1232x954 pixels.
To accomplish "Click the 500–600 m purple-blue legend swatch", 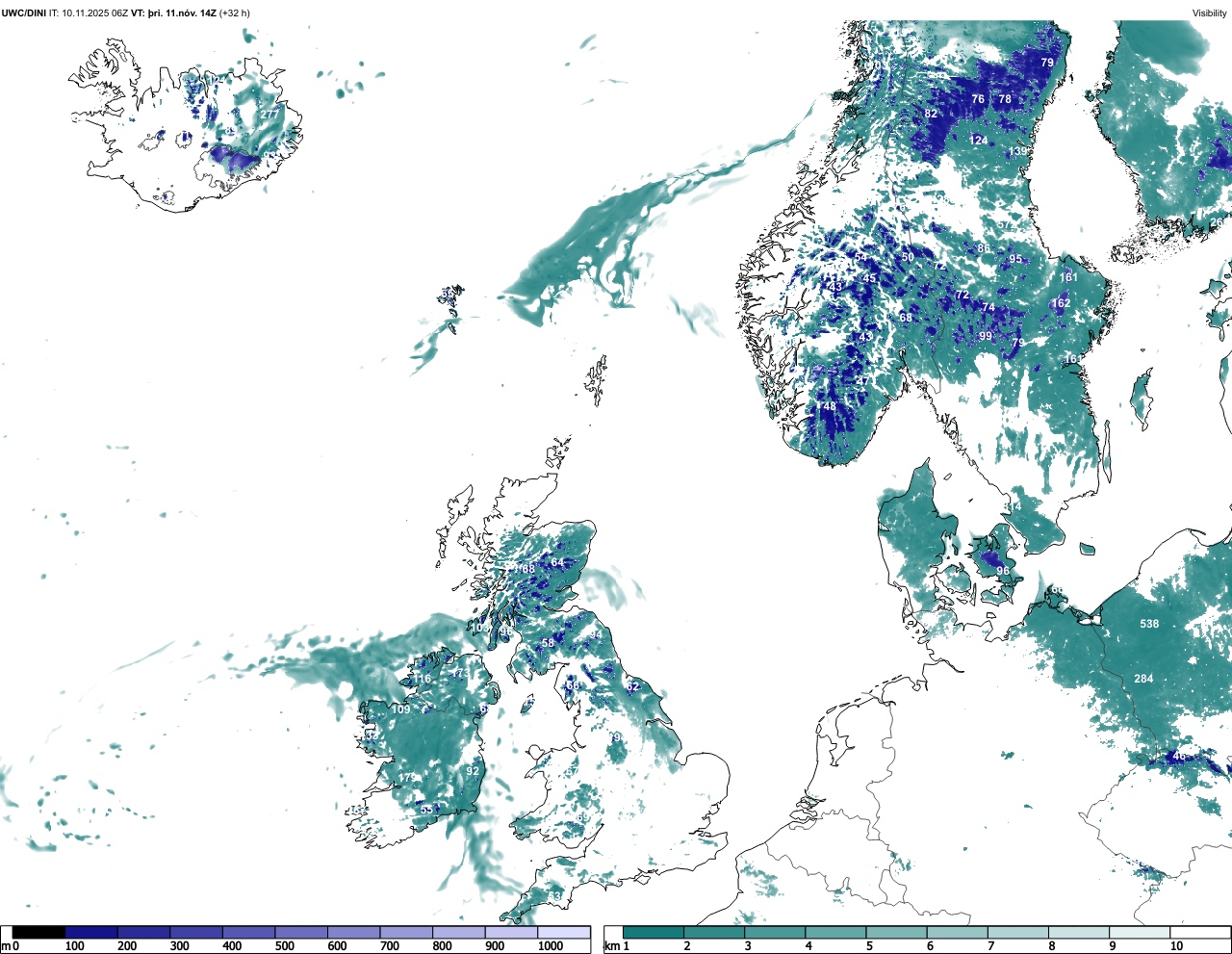I will (x=301, y=932).
